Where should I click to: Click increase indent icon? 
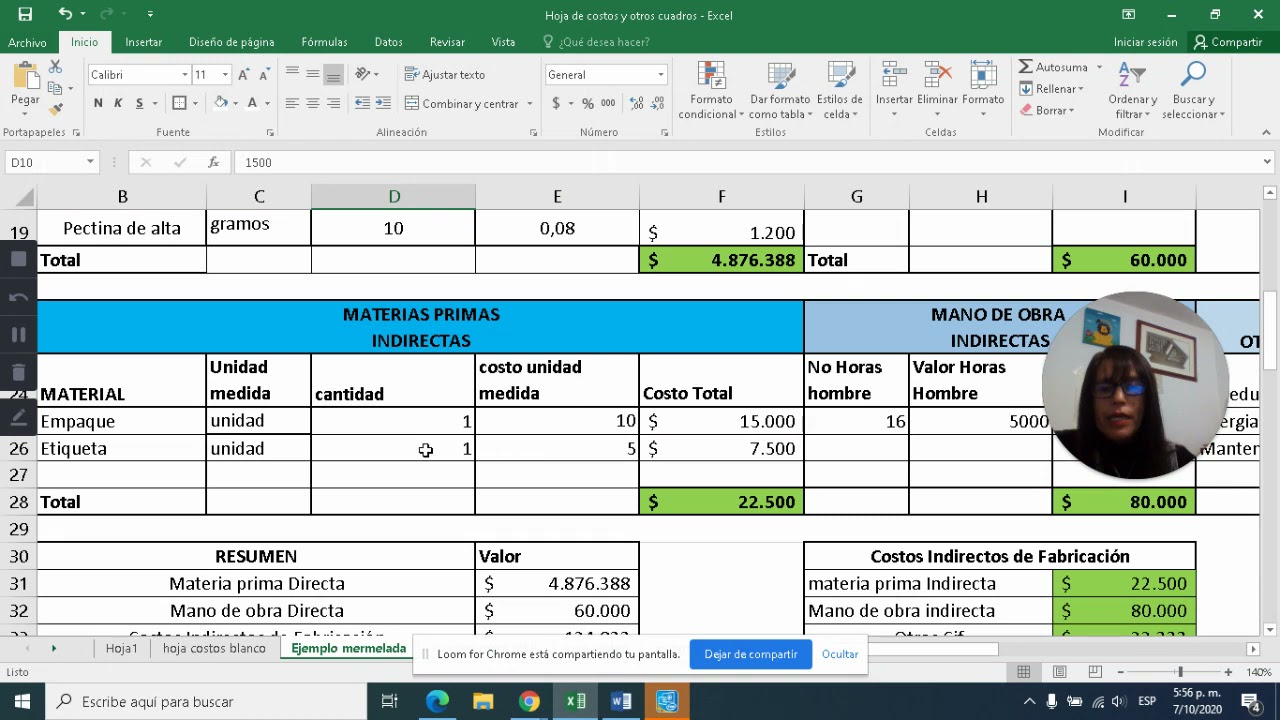(x=383, y=103)
